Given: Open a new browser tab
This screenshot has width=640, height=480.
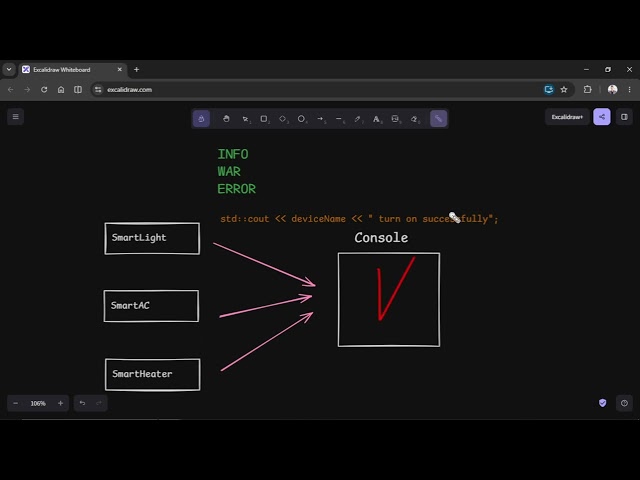Looking at the screenshot, I should pos(136,70).
